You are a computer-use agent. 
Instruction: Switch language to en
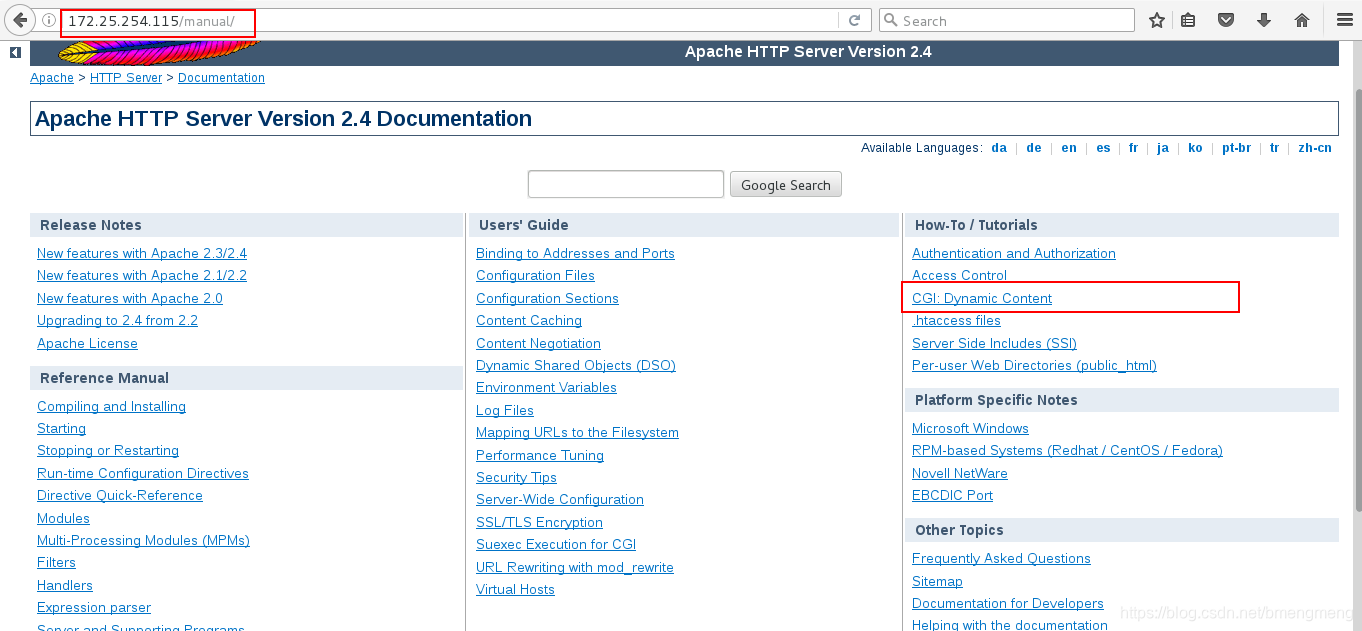[x=1069, y=148]
